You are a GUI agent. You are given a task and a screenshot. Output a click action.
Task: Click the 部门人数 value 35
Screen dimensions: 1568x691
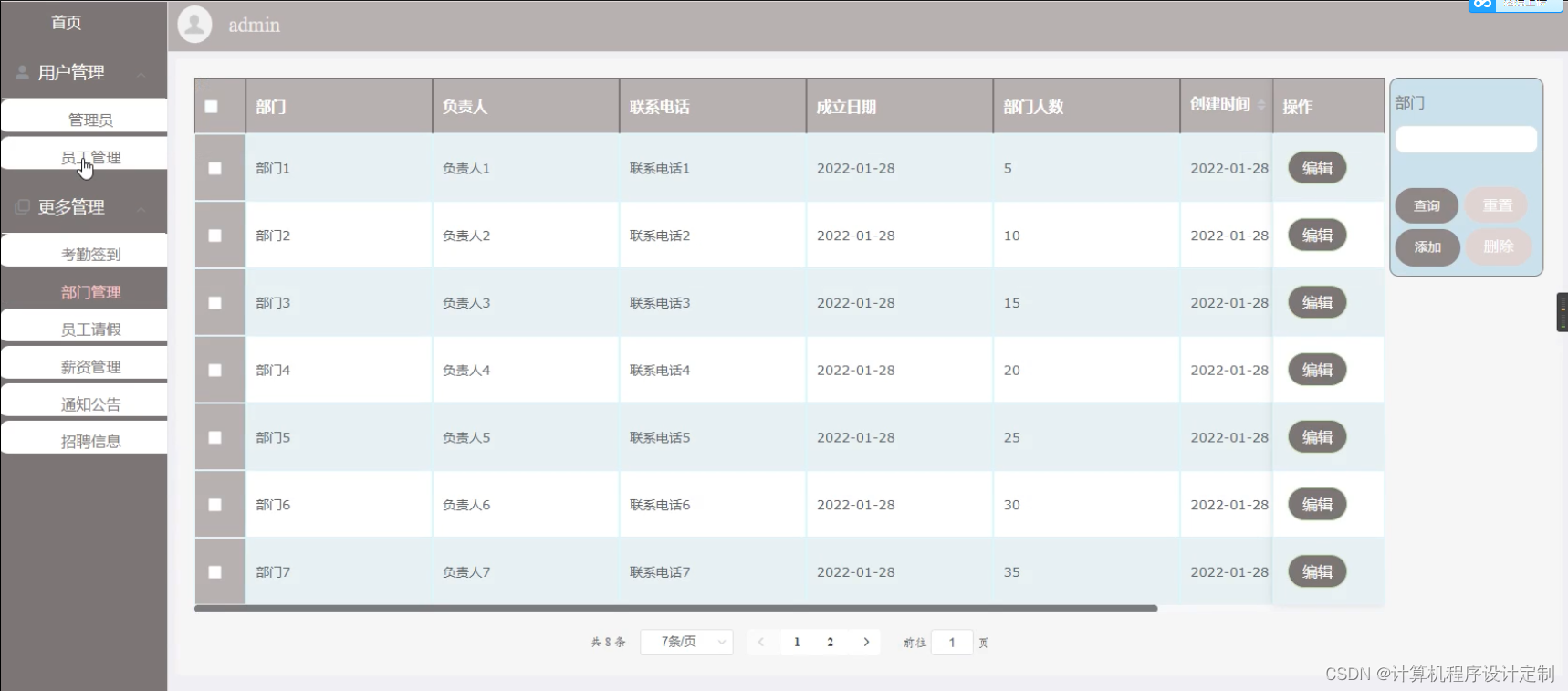click(1012, 572)
